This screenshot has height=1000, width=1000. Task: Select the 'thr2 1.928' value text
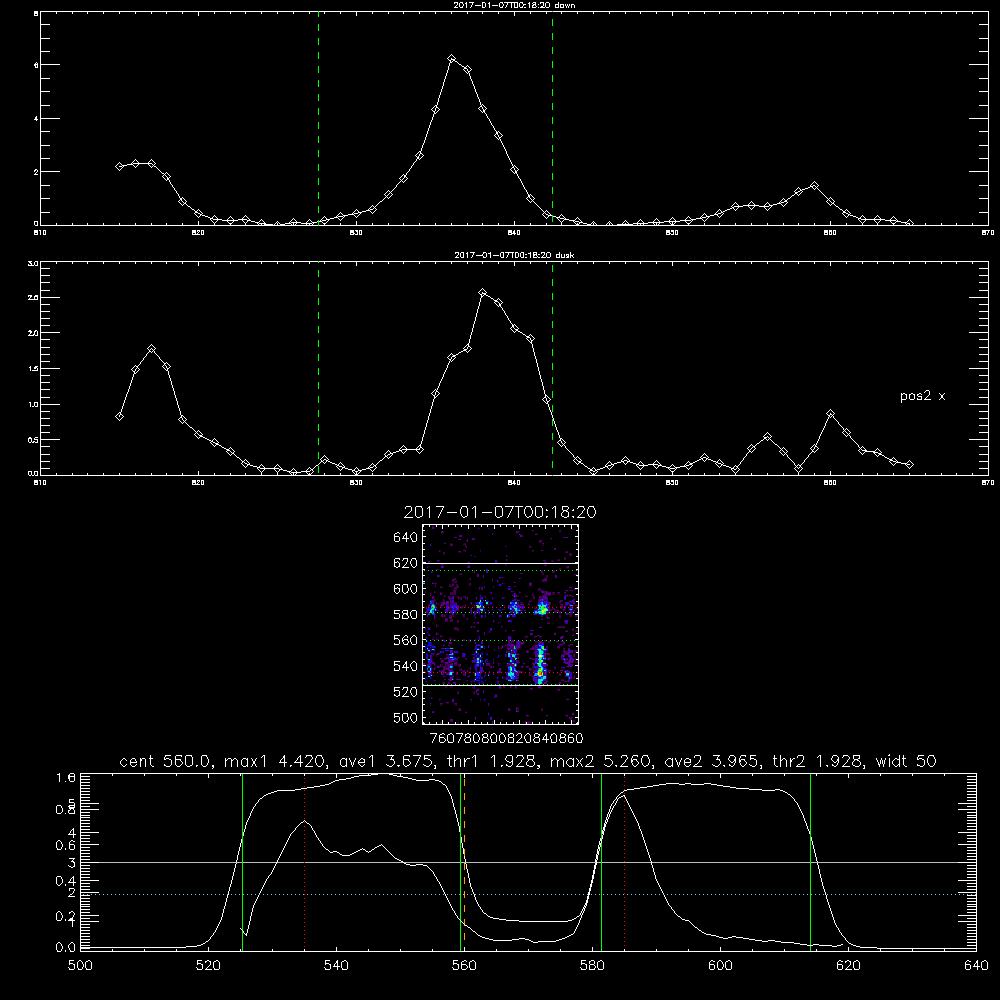click(x=817, y=761)
